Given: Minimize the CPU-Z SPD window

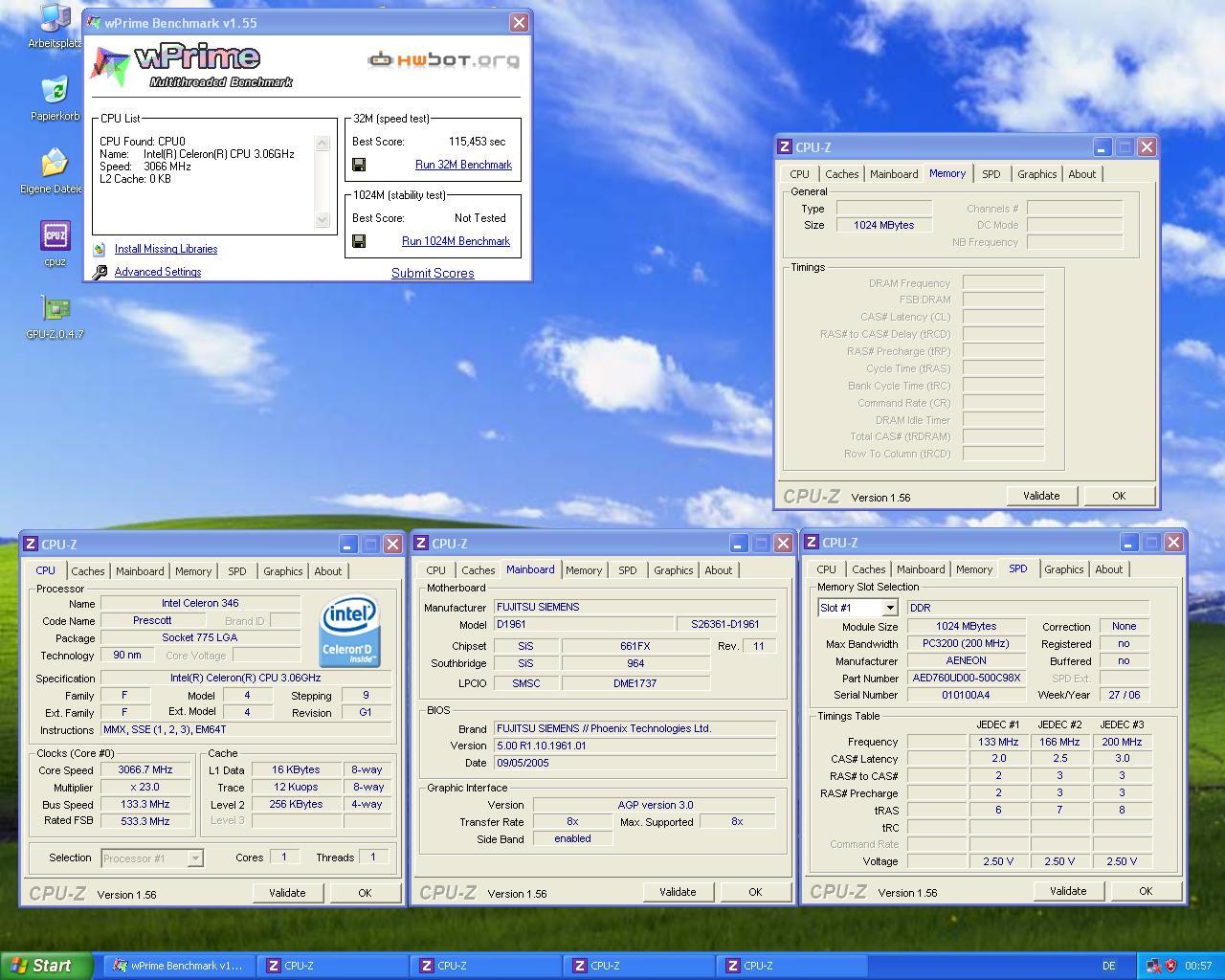Looking at the screenshot, I should 1128,543.
